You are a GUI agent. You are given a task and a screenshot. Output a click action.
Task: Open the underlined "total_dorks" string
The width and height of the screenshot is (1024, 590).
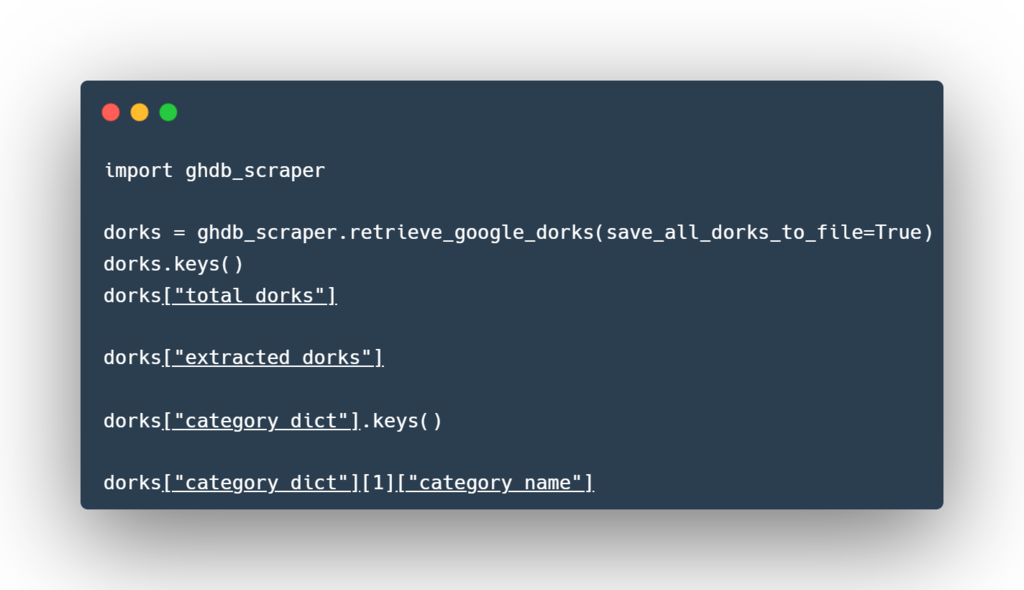(x=250, y=296)
